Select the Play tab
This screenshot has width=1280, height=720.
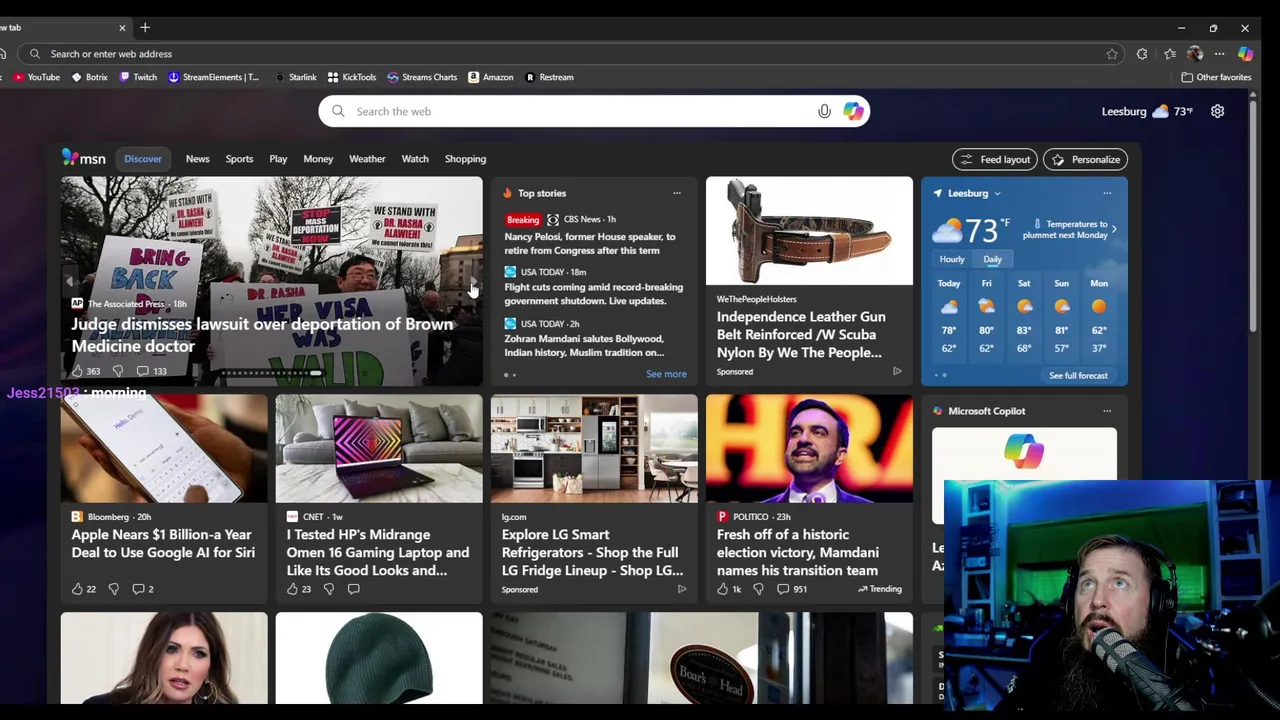(x=278, y=159)
